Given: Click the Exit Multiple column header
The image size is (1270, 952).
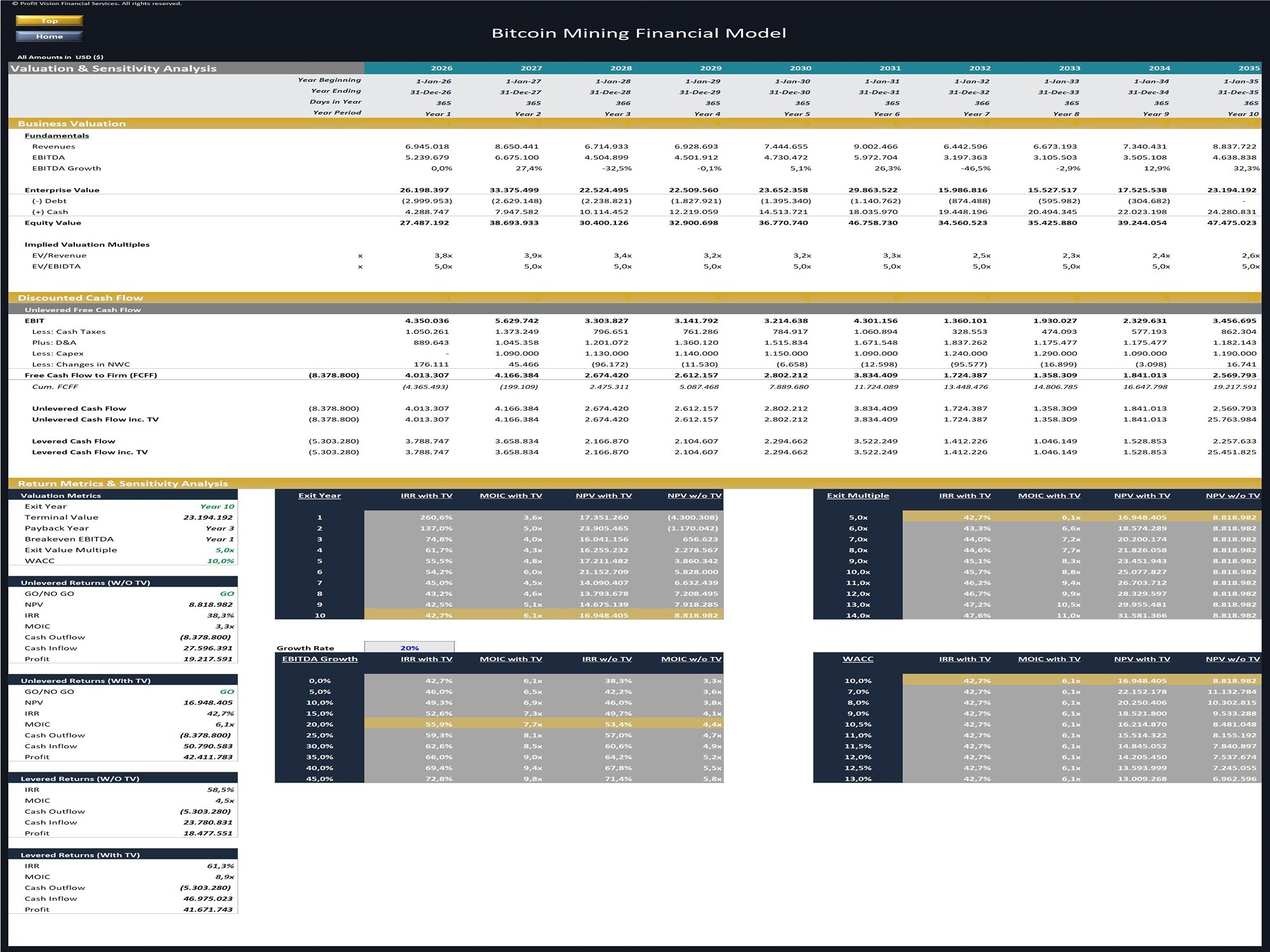Looking at the screenshot, I should coord(857,495).
